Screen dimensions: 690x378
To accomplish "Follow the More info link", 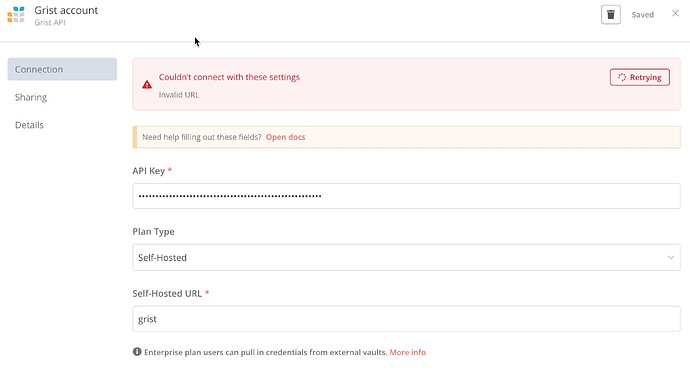I will (407, 352).
